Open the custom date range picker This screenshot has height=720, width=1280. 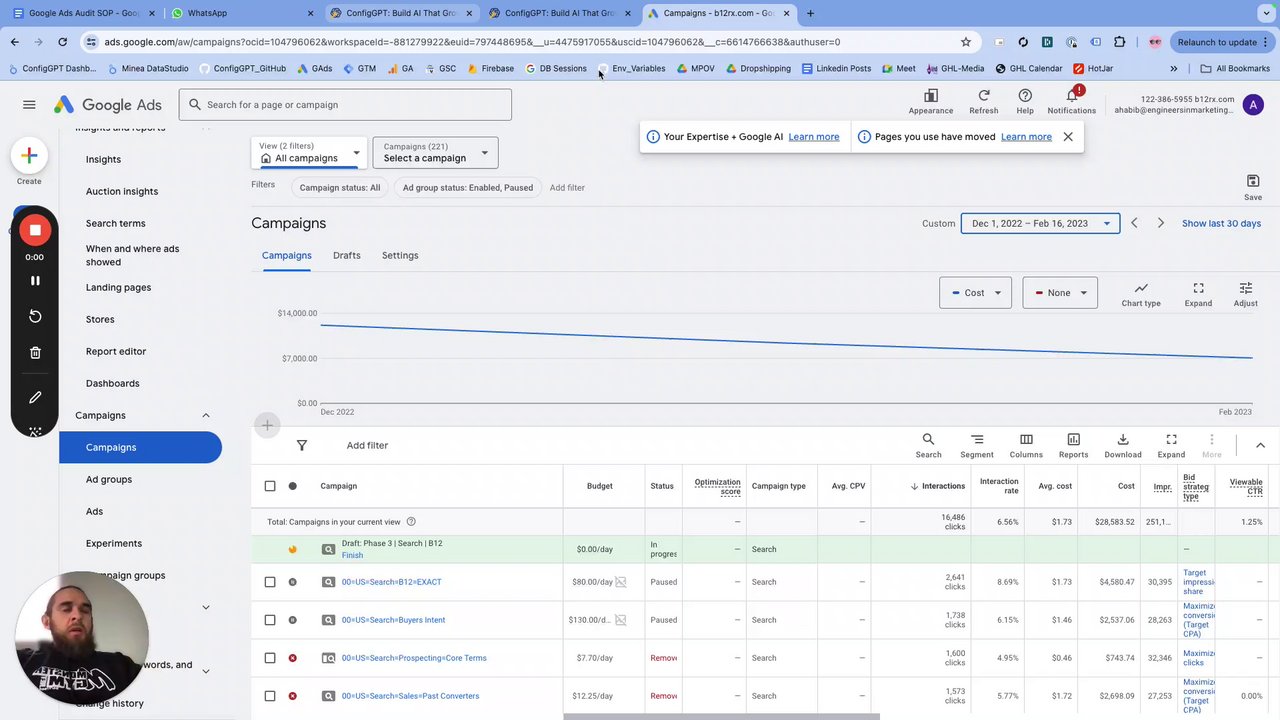coord(1040,223)
